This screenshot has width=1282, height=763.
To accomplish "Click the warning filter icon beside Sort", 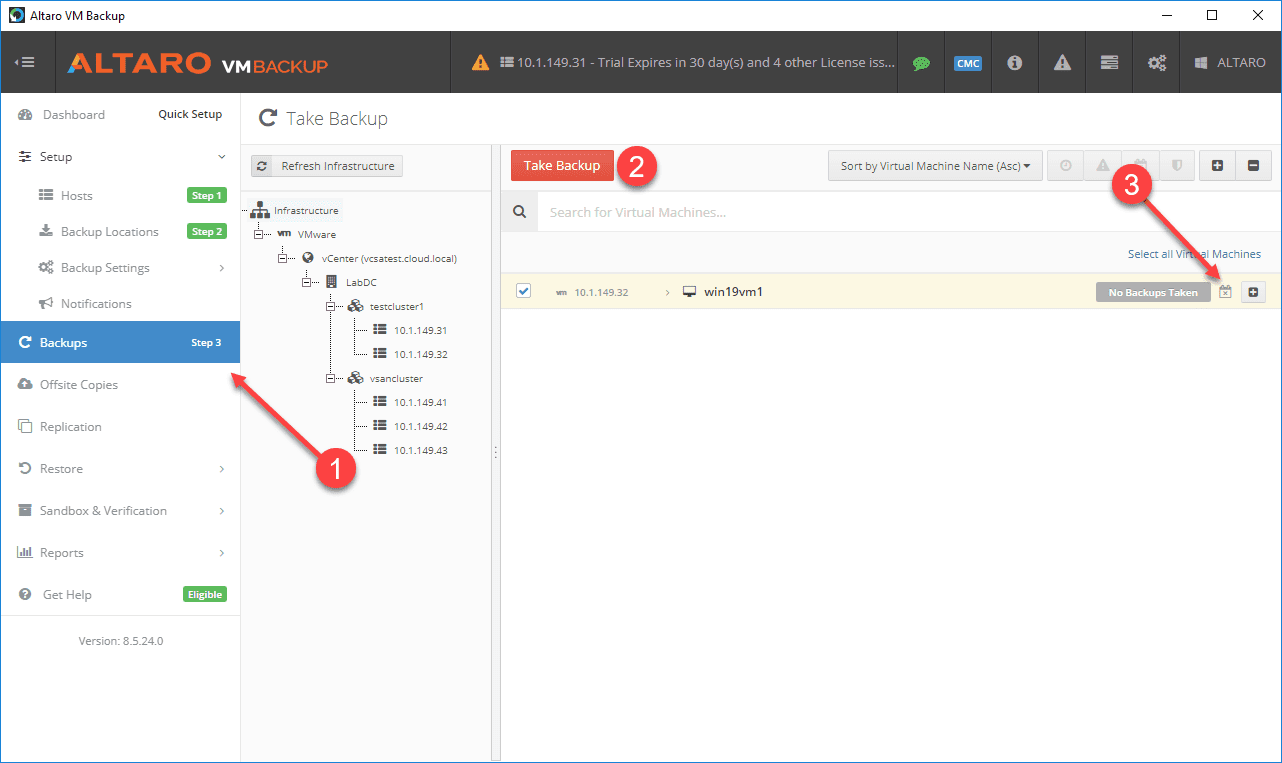I will [x=1103, y=166].
